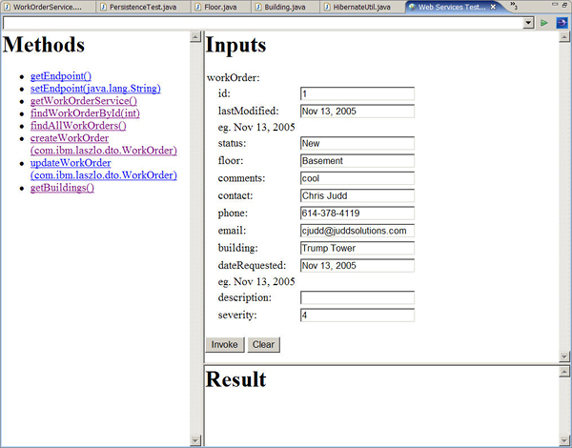Show the hidden editor tabs overflow list
Screen dimensions: 572x448
coord(514,5)
